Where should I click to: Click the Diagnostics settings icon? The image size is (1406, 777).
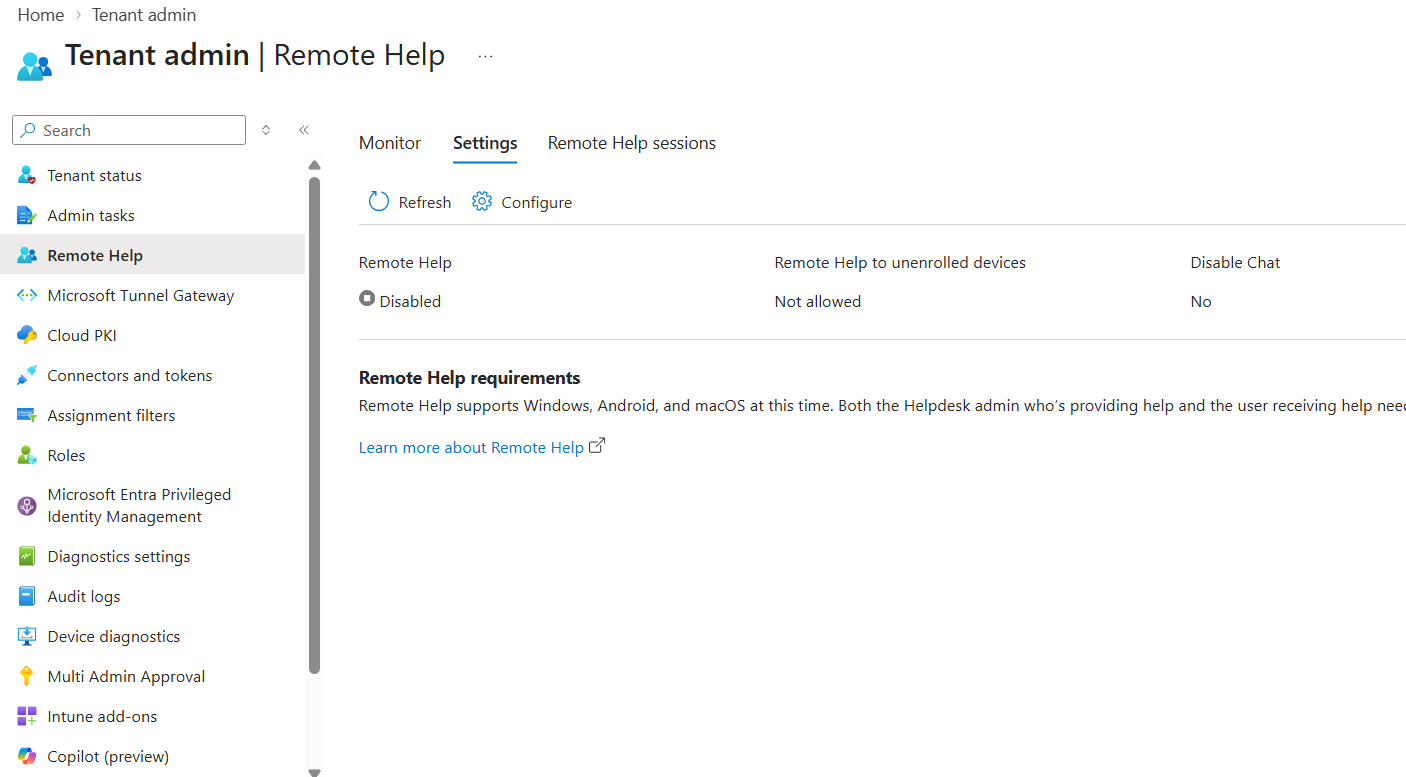(27, 556)
